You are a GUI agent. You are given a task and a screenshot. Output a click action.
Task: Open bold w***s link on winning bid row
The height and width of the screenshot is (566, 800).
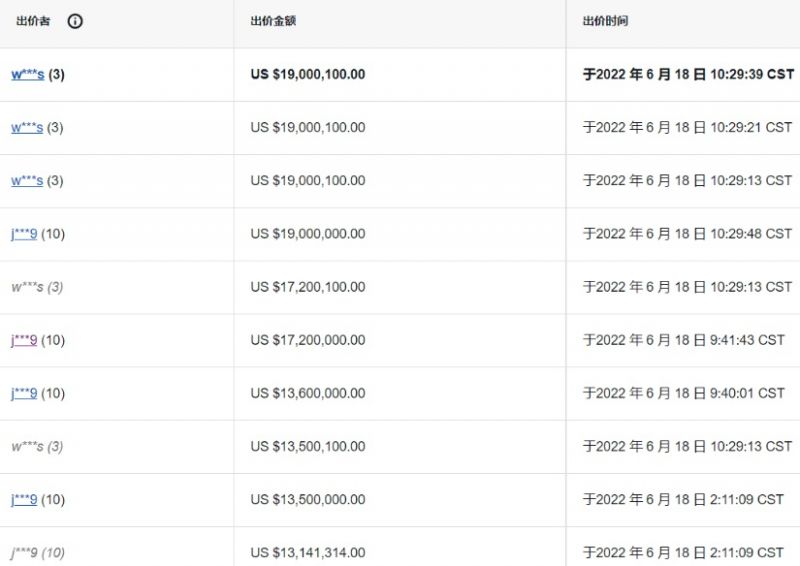pos(28,75)
